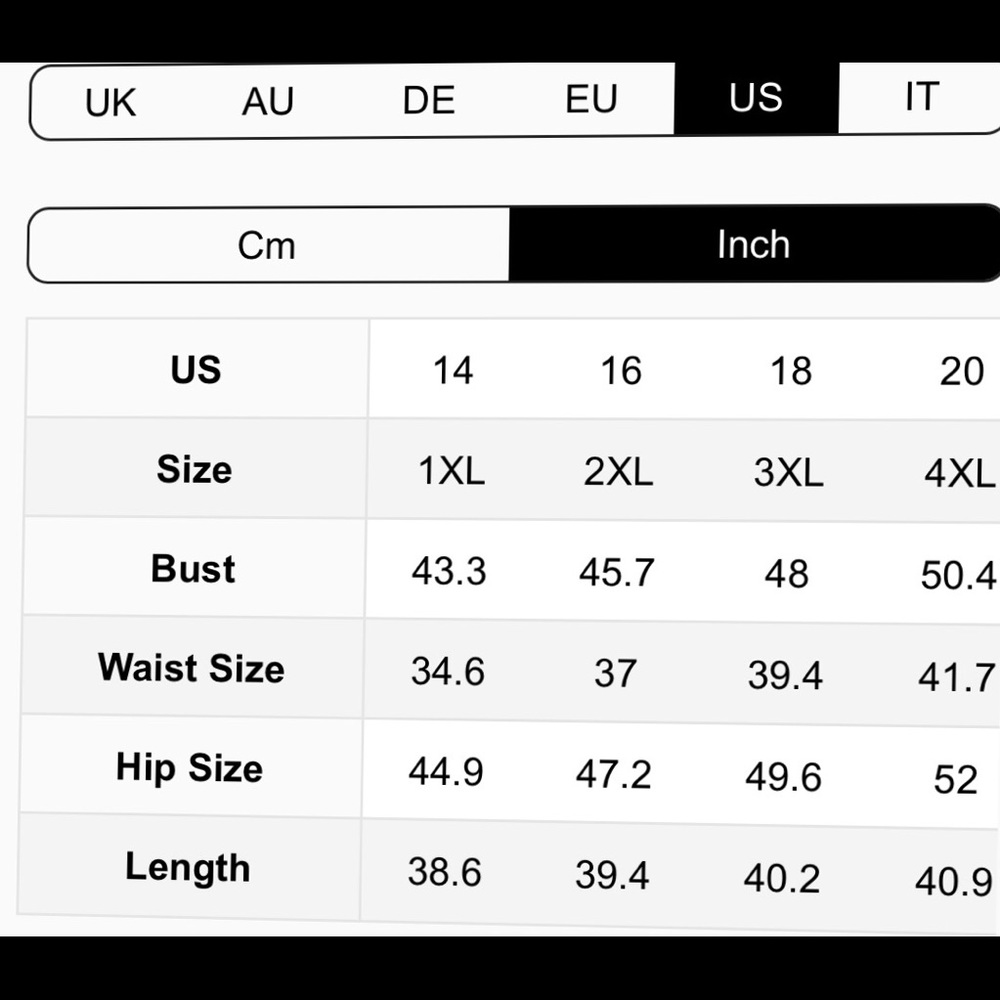Switch to the IT size tab

click(x=920, y=97)
